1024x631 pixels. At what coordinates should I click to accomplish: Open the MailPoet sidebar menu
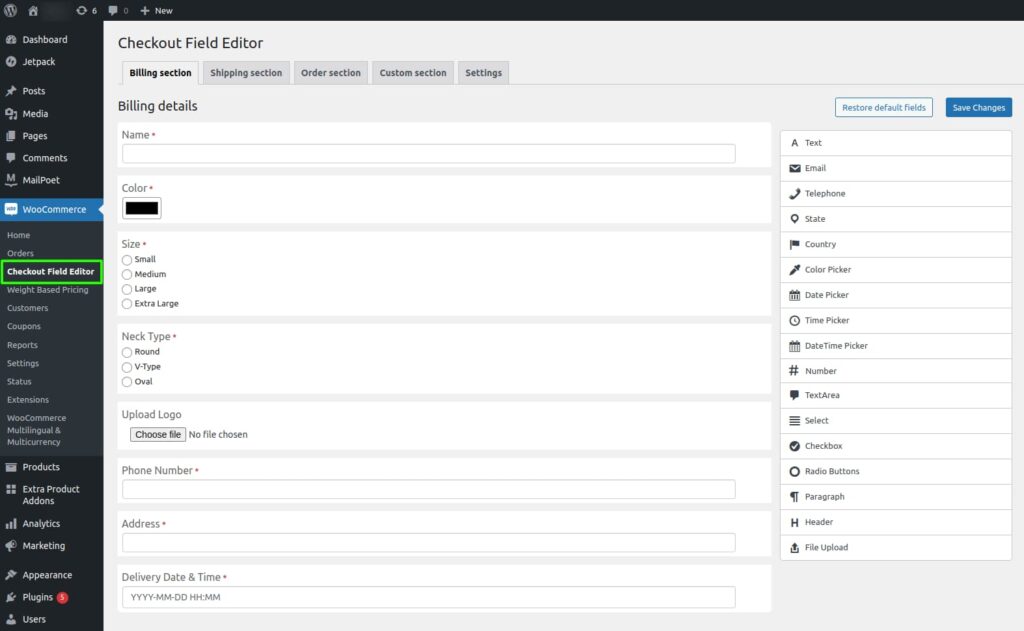pos(52,180)
